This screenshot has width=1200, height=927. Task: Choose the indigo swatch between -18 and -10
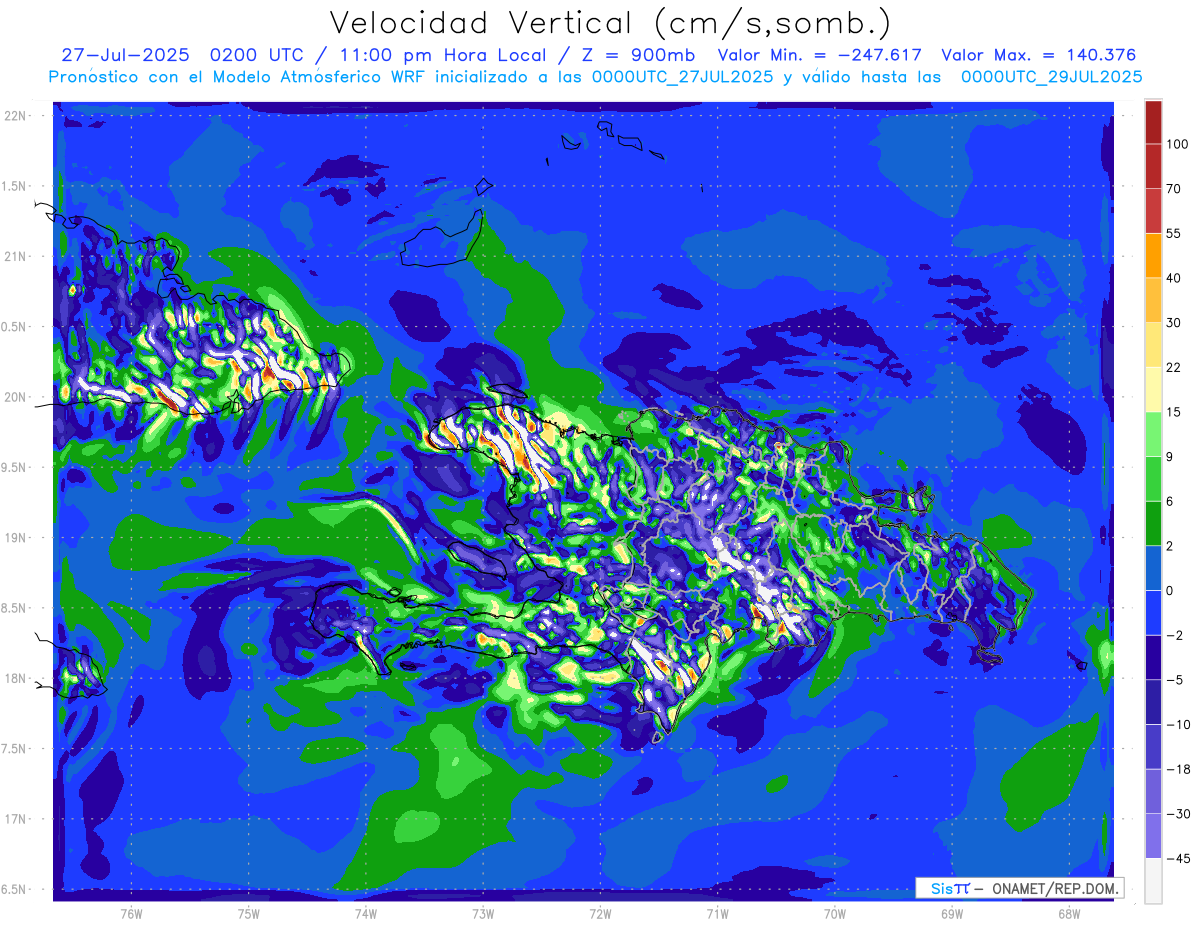1153,746
